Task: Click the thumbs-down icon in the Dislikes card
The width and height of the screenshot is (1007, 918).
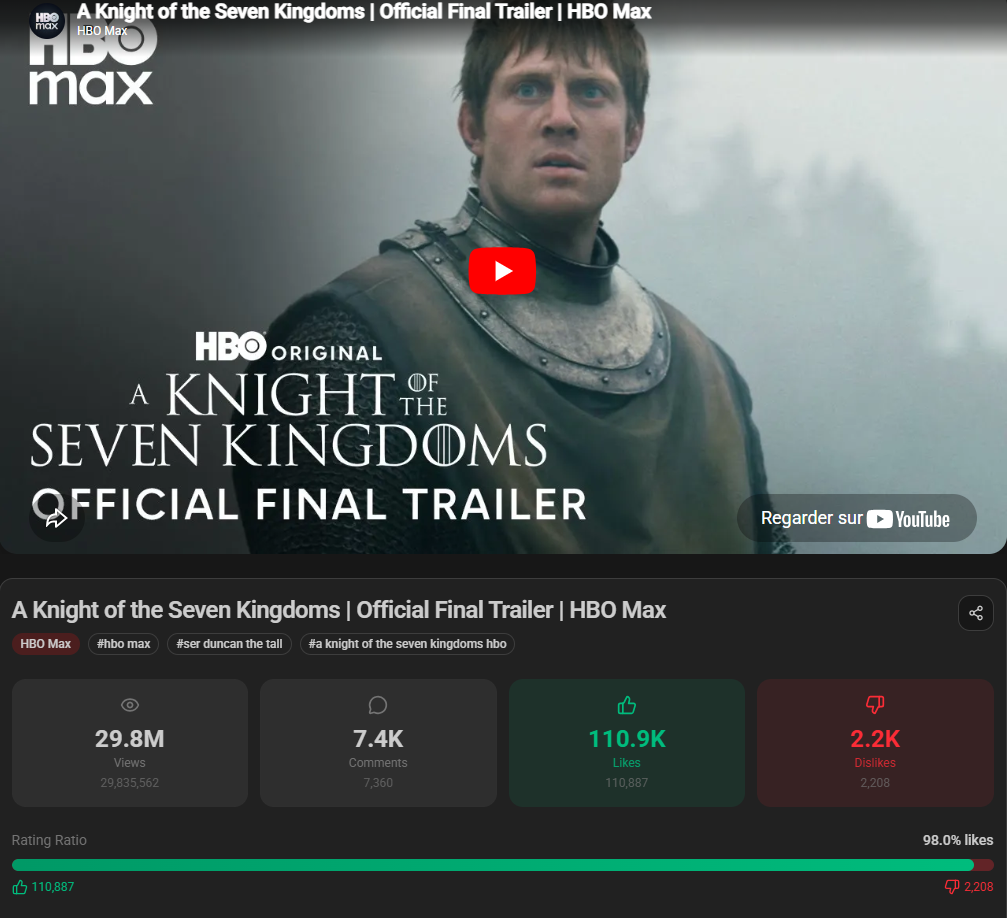Action: pos(875,705)
